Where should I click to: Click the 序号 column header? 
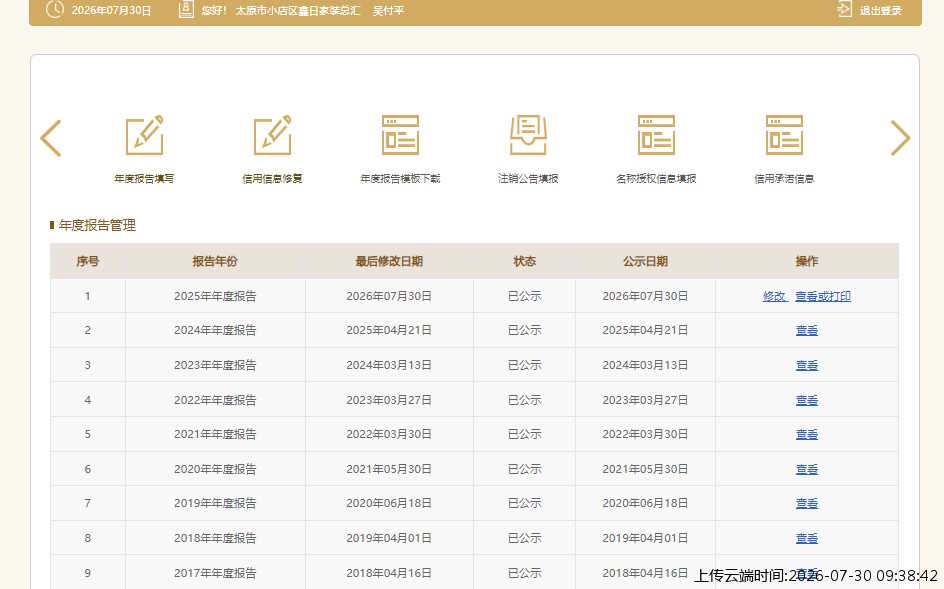click(88, 261)
